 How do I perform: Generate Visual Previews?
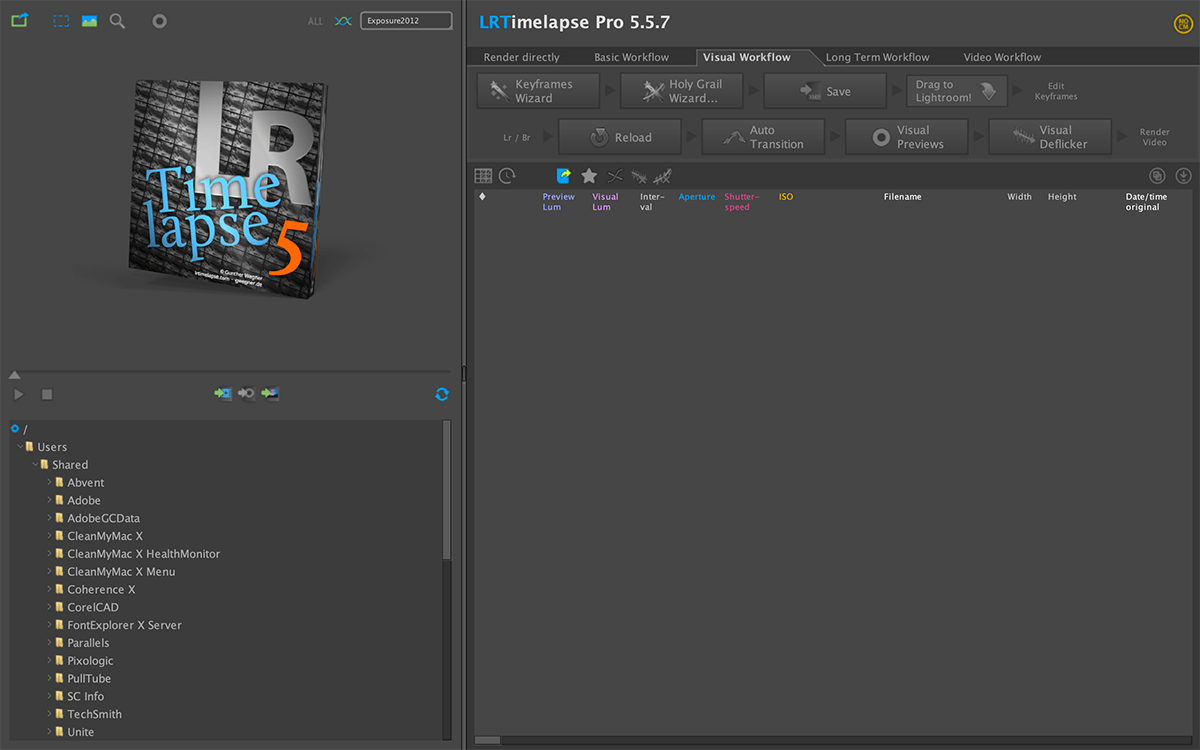pos(907,137)
